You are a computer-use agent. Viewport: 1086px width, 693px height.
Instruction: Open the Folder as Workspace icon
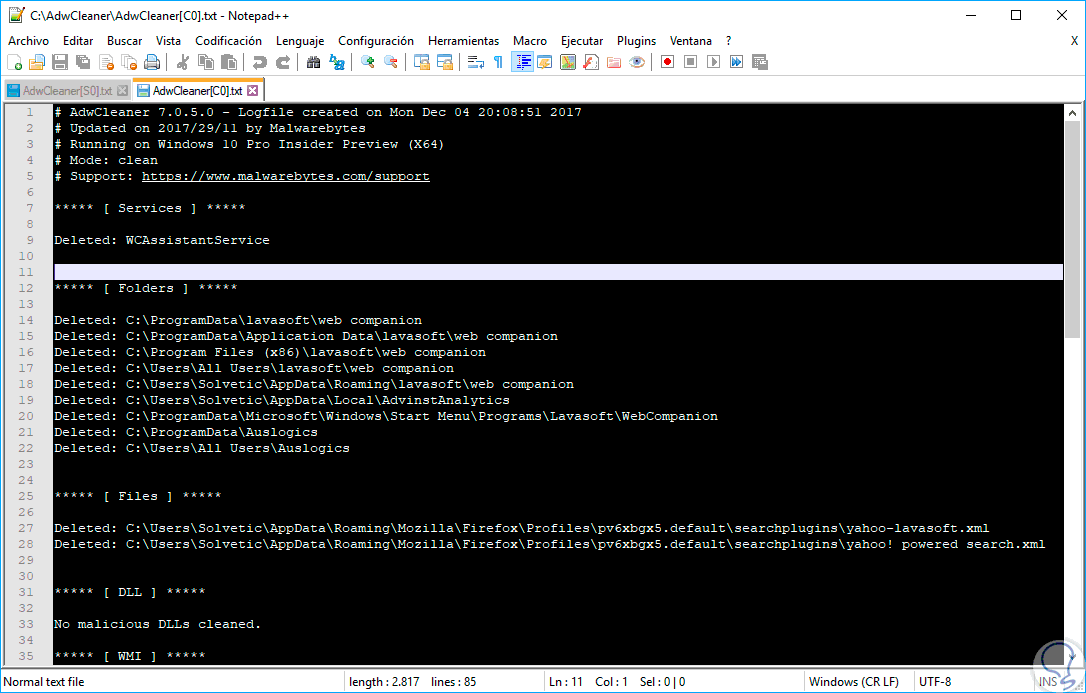[614, 62]
